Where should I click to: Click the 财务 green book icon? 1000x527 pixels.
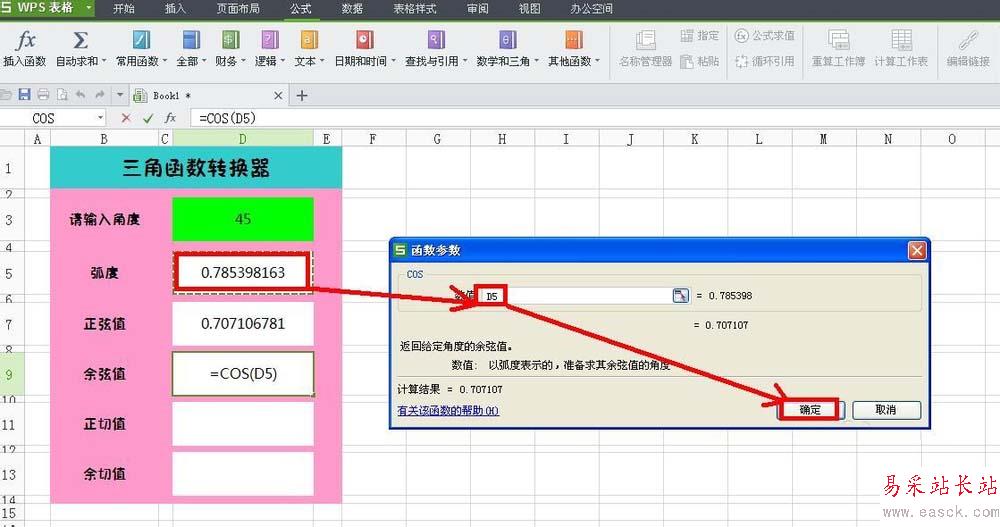click(230, 40)
